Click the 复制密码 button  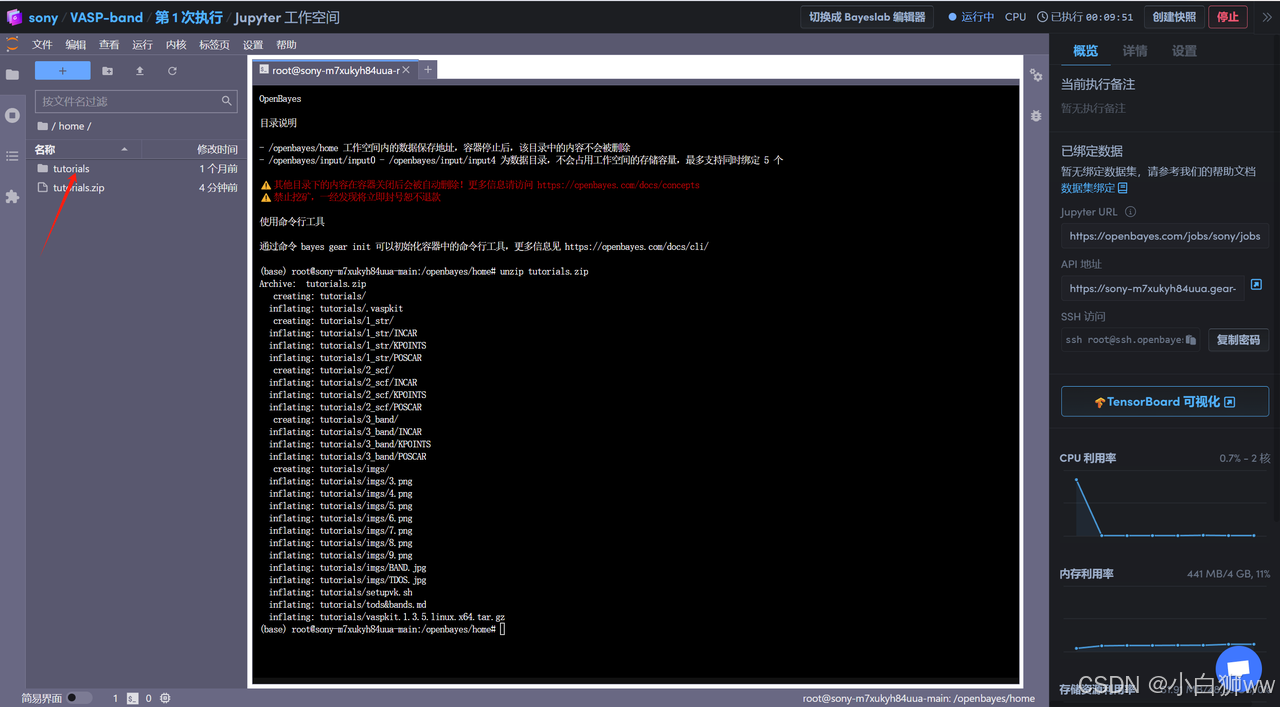[1238, 340]
